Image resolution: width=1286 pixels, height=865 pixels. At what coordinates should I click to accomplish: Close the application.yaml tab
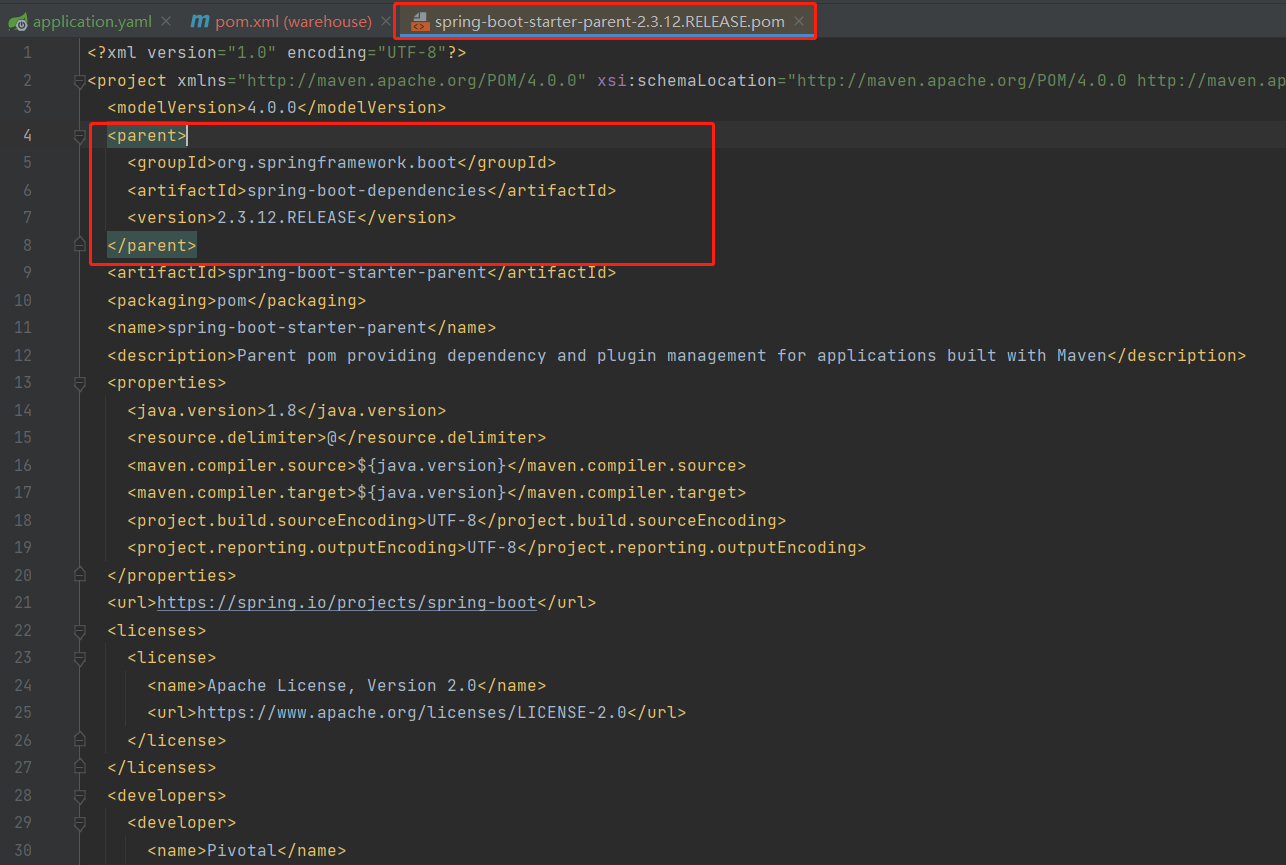tap(166, 21)
